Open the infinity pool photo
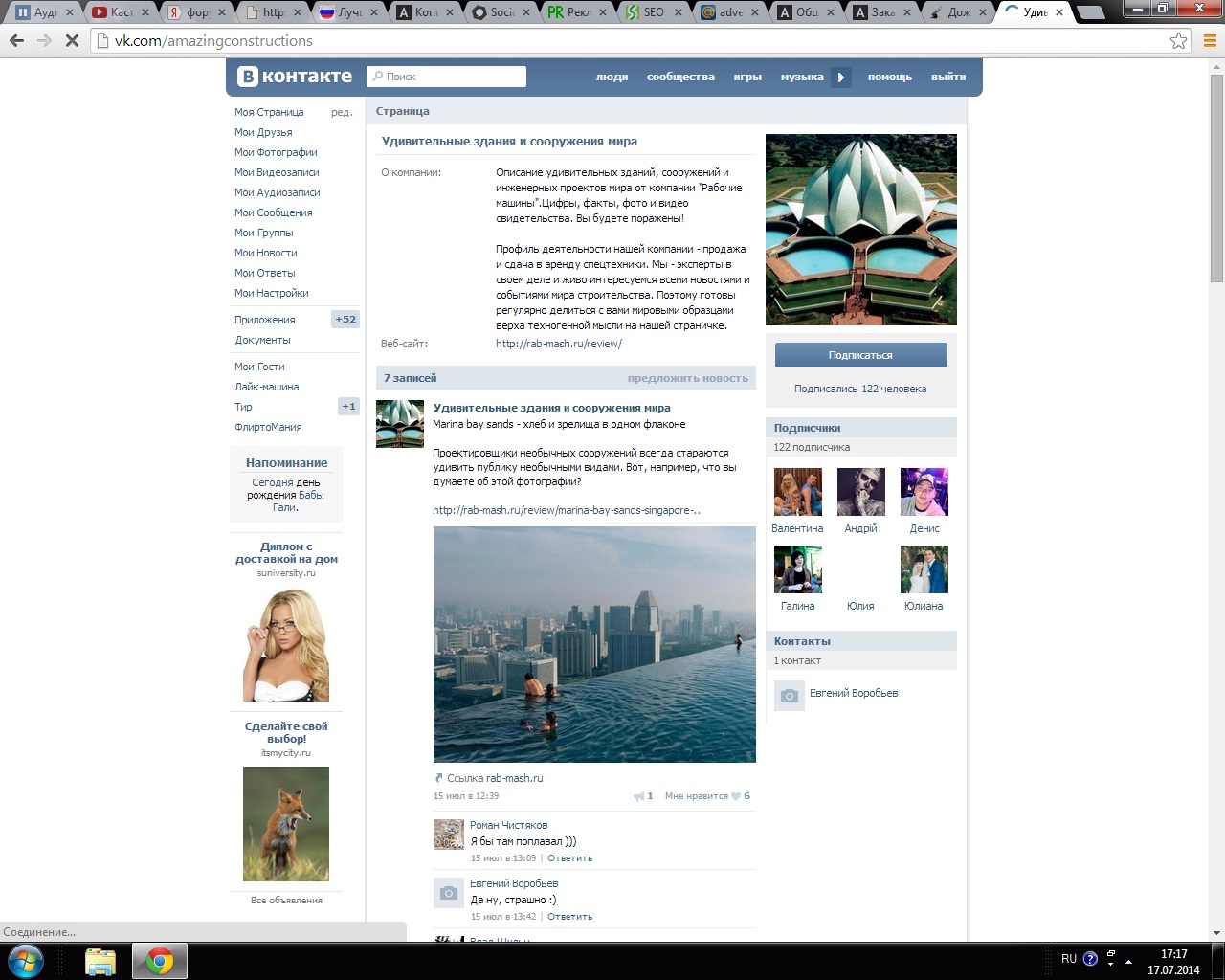This screenshot has width=1225, height=980. [594, 644]
